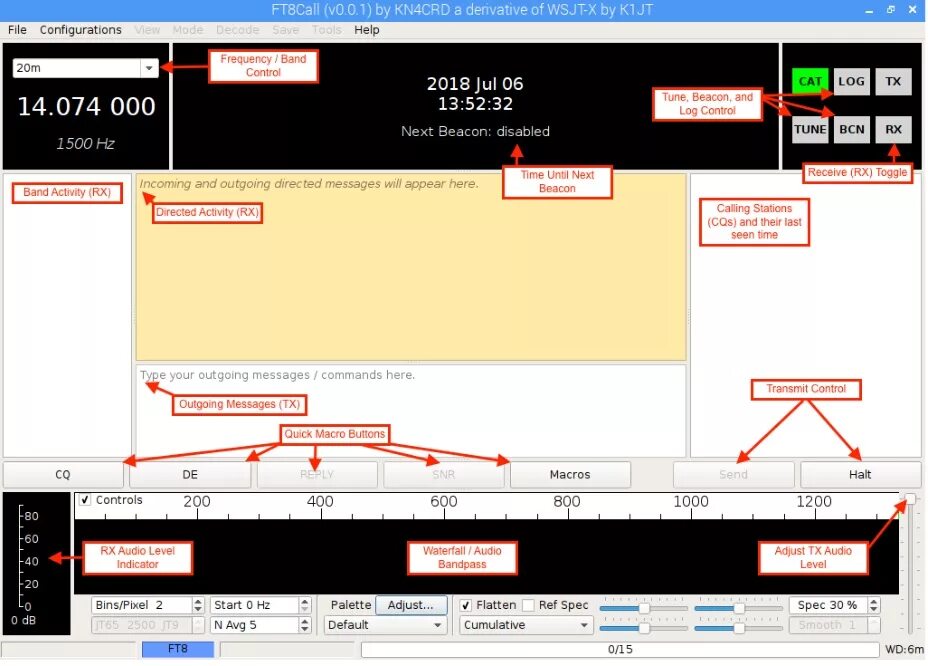The image size is (928, 666).
Task: Click the Bins/Pixel spinner arrows
Action: [198, 605]
